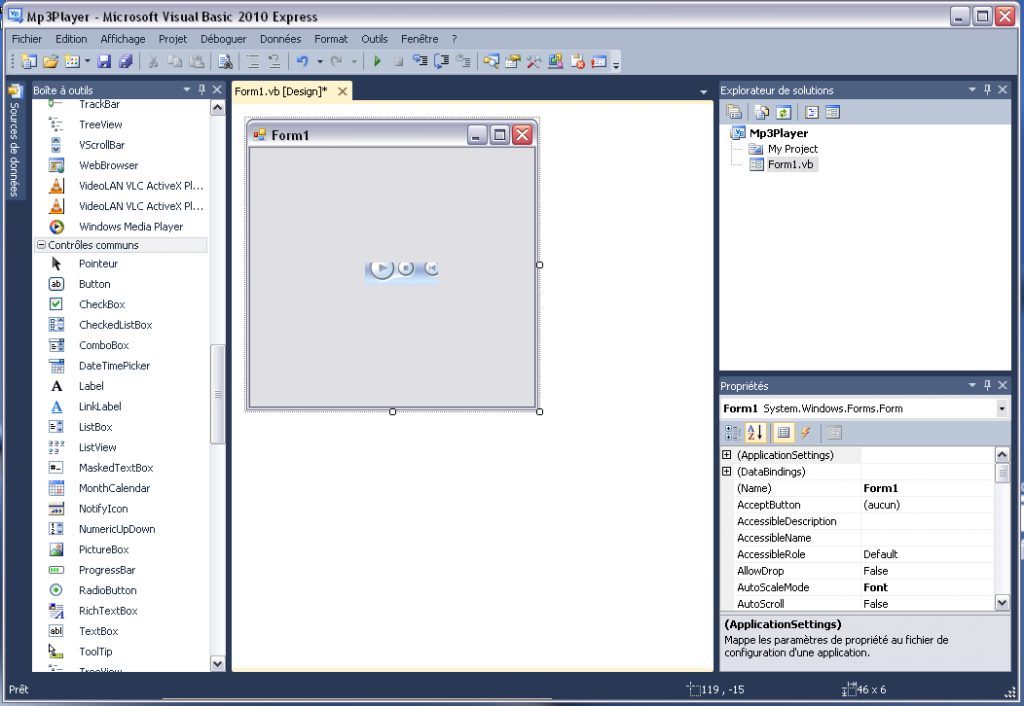The image size is (1024, 706).
Task: Show the Events list via the lightning icon
Action: pyautogui.click(x=806, y=432)
